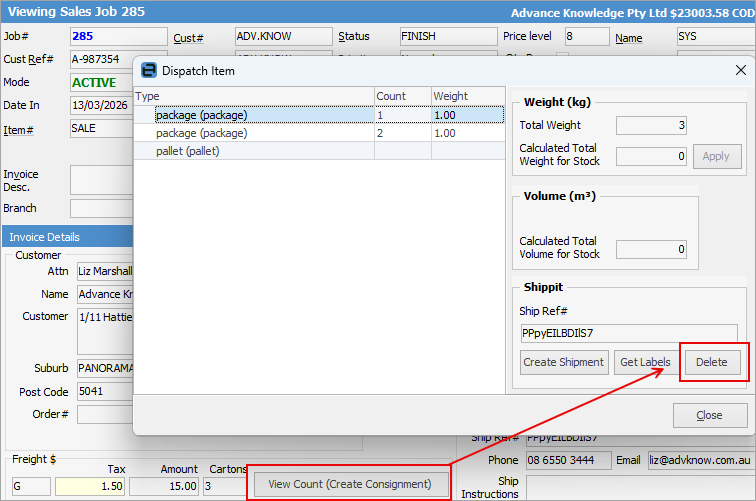The width and height of the screenshot is (756, 501).
Task: Click the Cartons field showing 3
Action: click(225, 486)
